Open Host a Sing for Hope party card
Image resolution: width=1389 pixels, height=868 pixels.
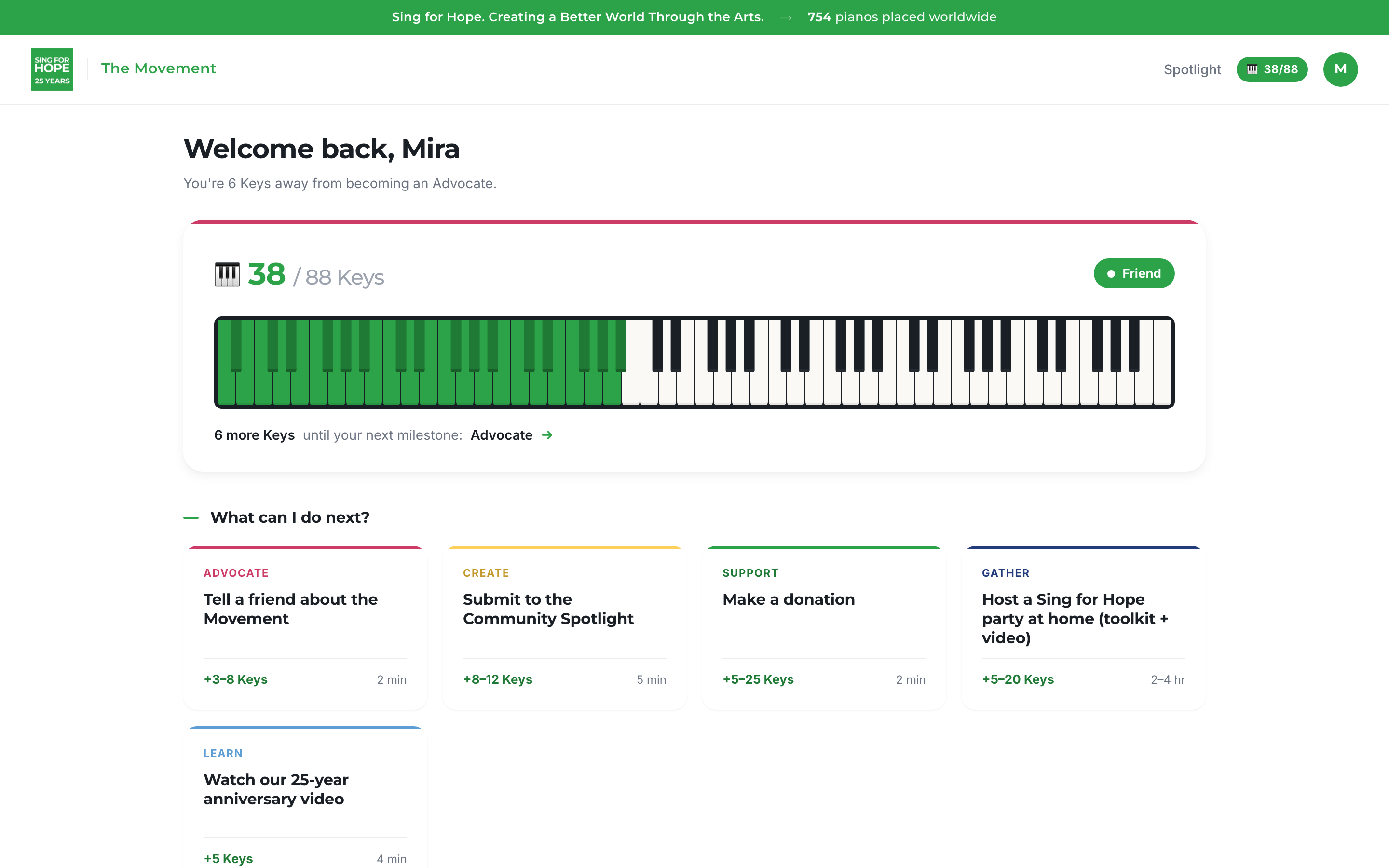(x=1084, y=627)
